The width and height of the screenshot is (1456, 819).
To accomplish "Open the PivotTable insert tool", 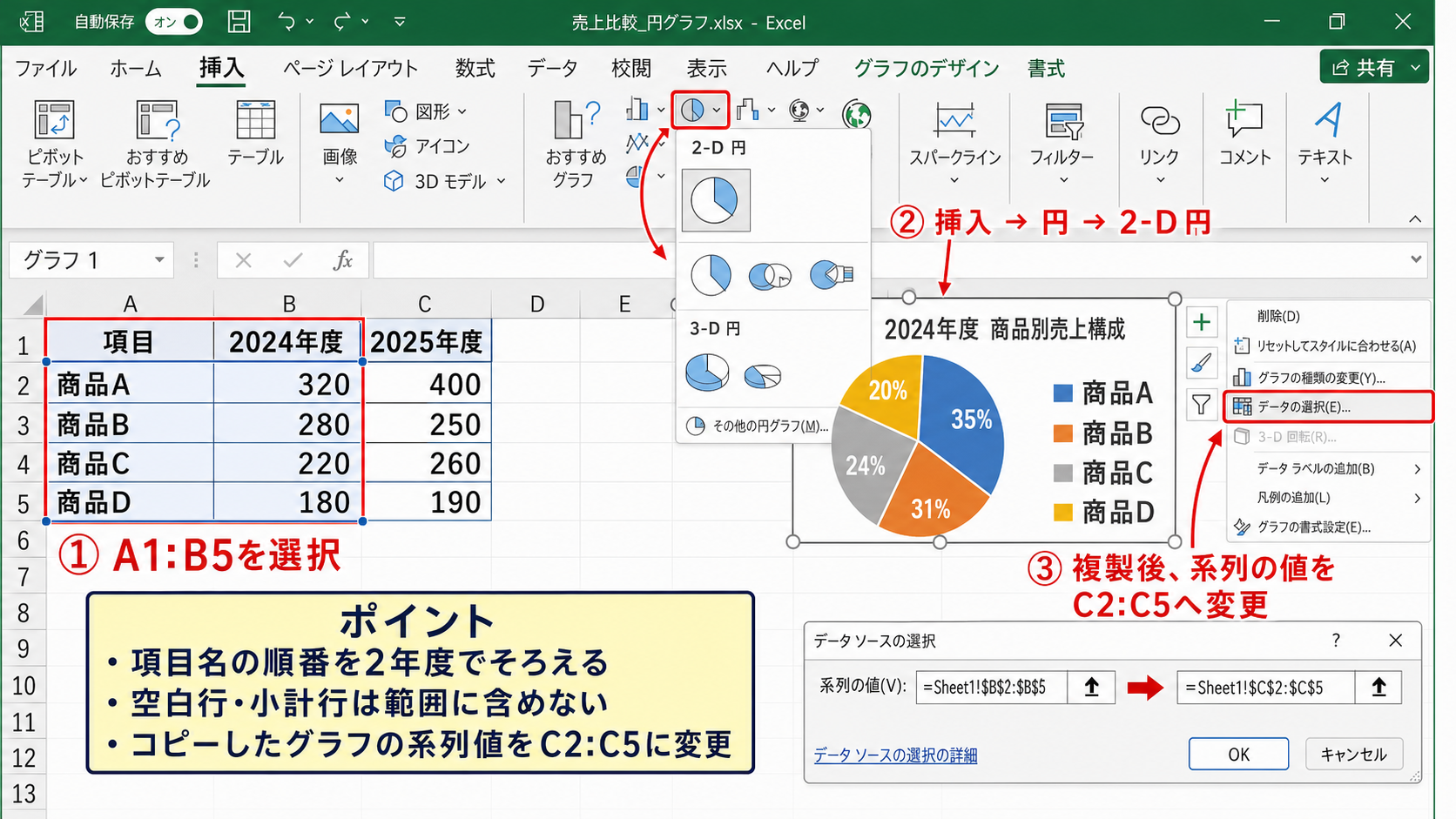I will 54,144.
